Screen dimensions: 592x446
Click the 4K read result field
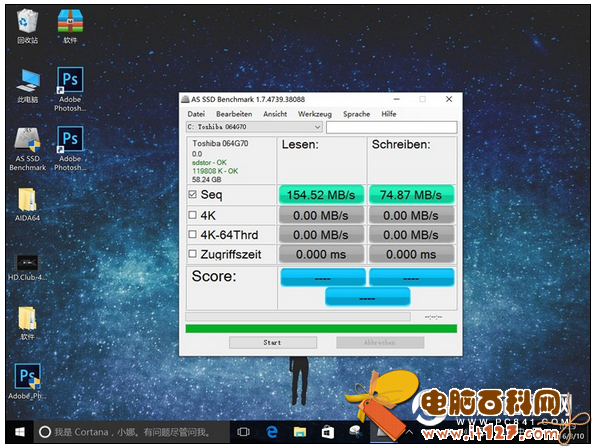(x=321, y=215)
